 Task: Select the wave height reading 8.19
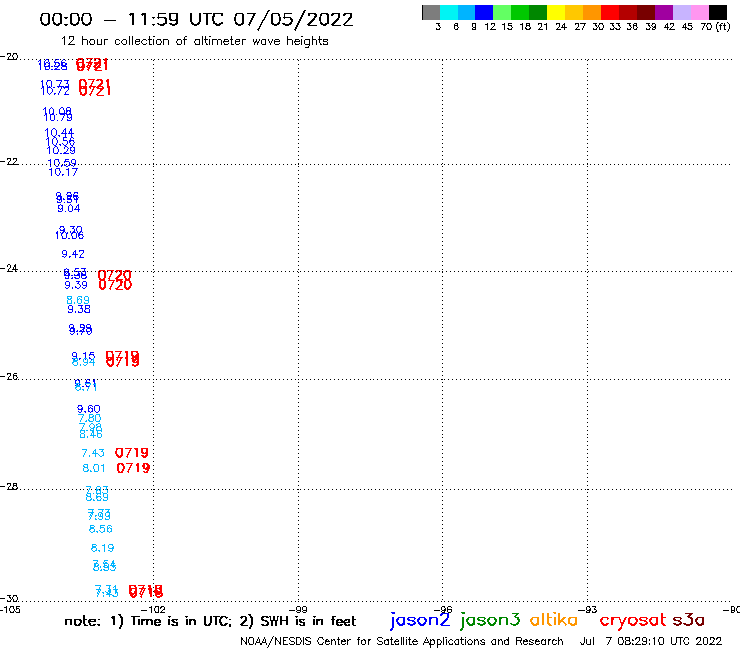click(102, 548)
